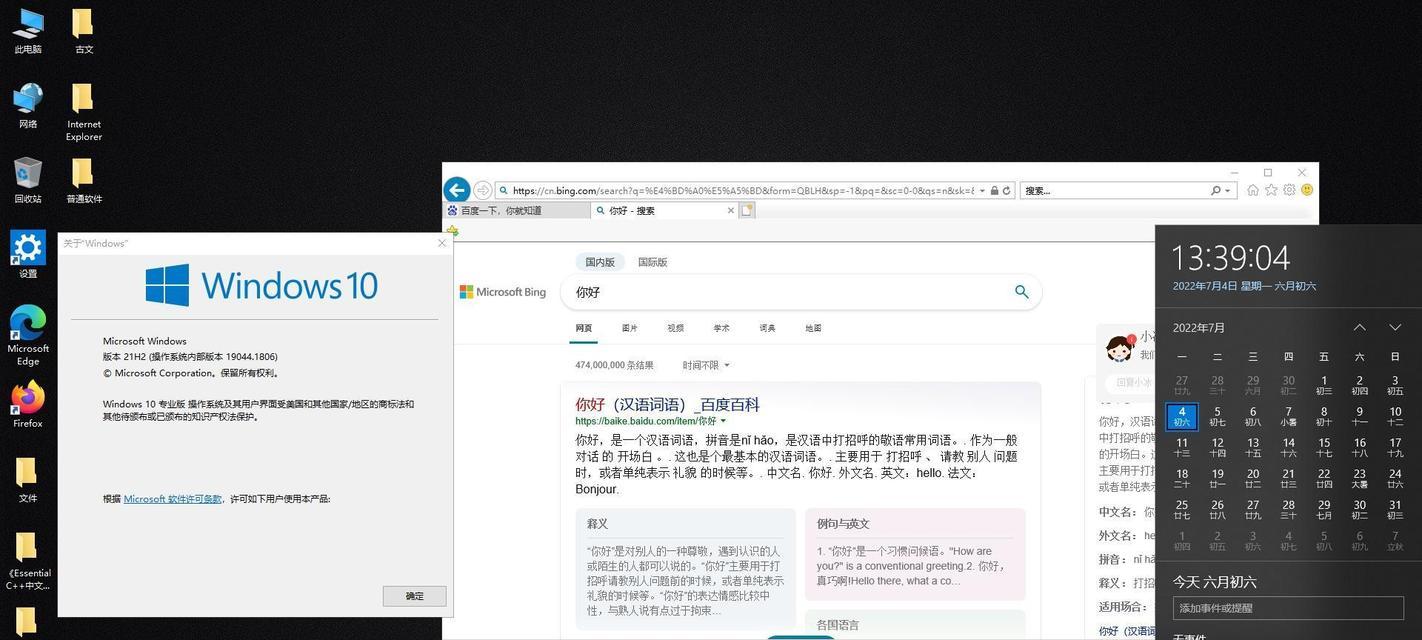Open the 此电脑 desktop icon

click(x=28, y=31)
